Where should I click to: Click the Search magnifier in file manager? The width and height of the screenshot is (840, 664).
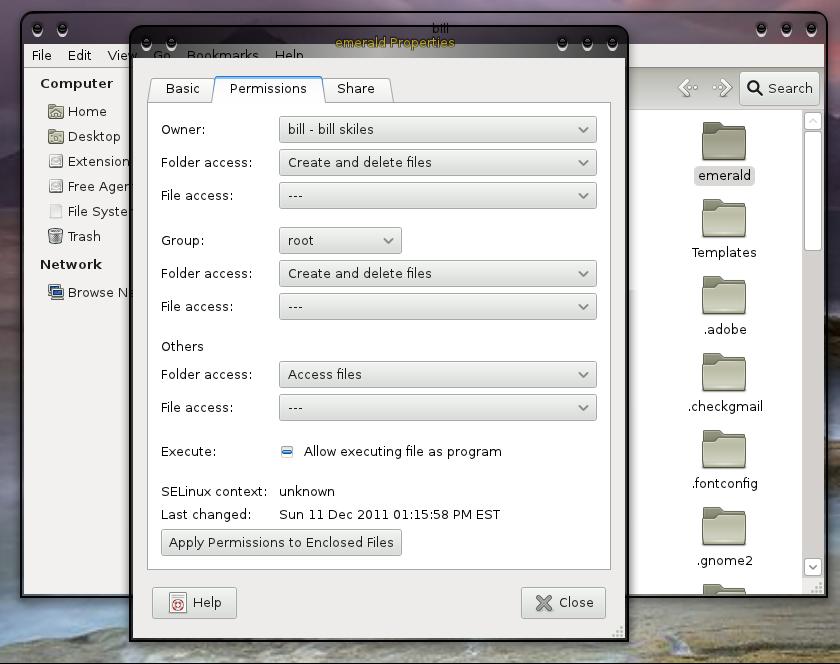tap(755, 88)
